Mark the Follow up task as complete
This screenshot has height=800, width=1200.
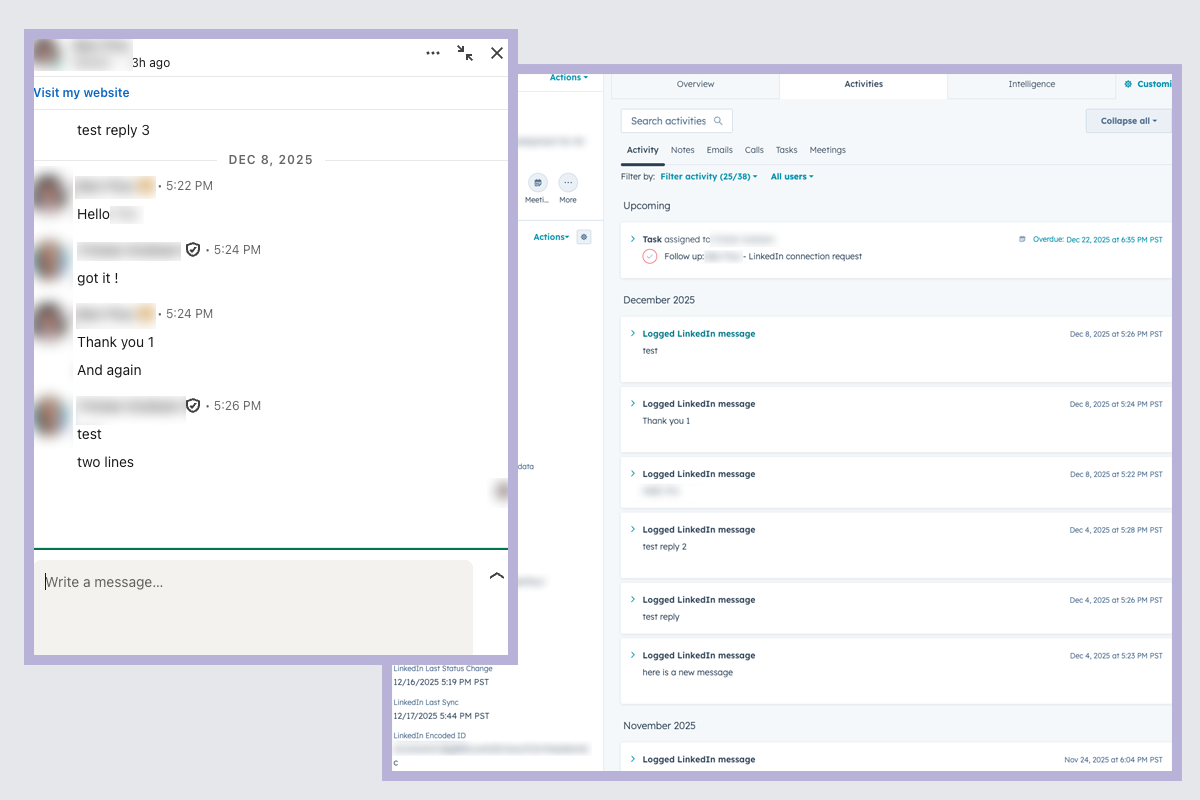click(x=651, y=257)
